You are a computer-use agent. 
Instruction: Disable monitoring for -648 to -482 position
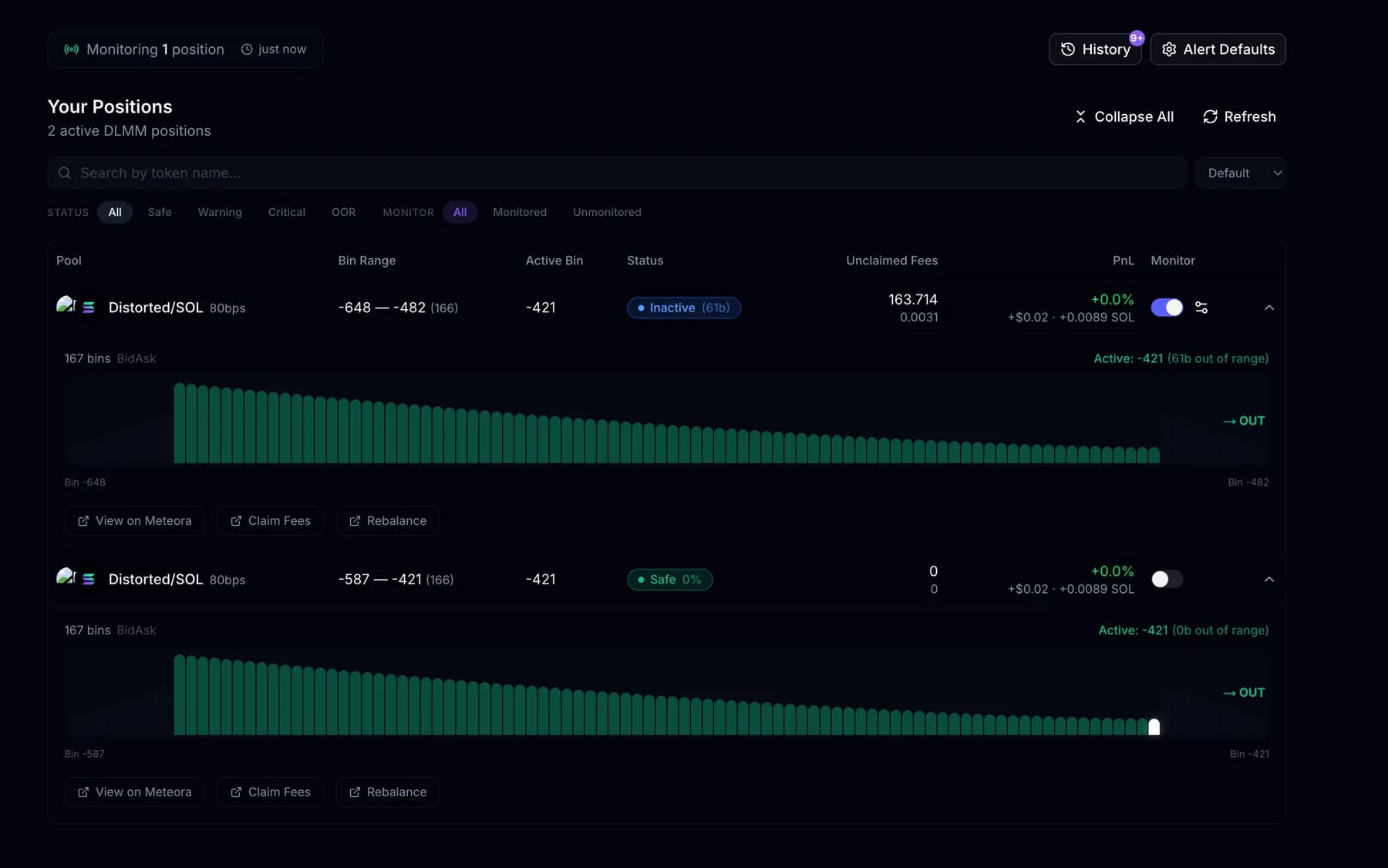tap(1167, 308)
